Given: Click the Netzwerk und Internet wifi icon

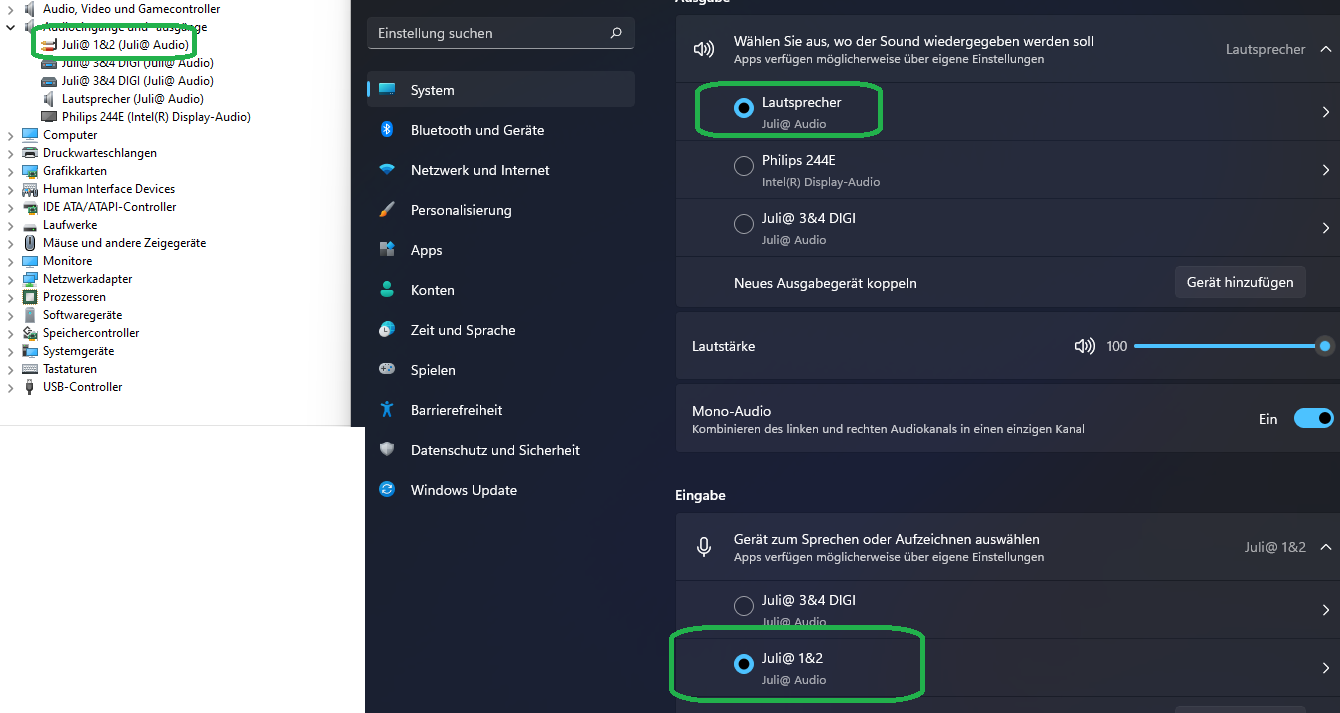Looking at the screenshot, I should (387, 170).
